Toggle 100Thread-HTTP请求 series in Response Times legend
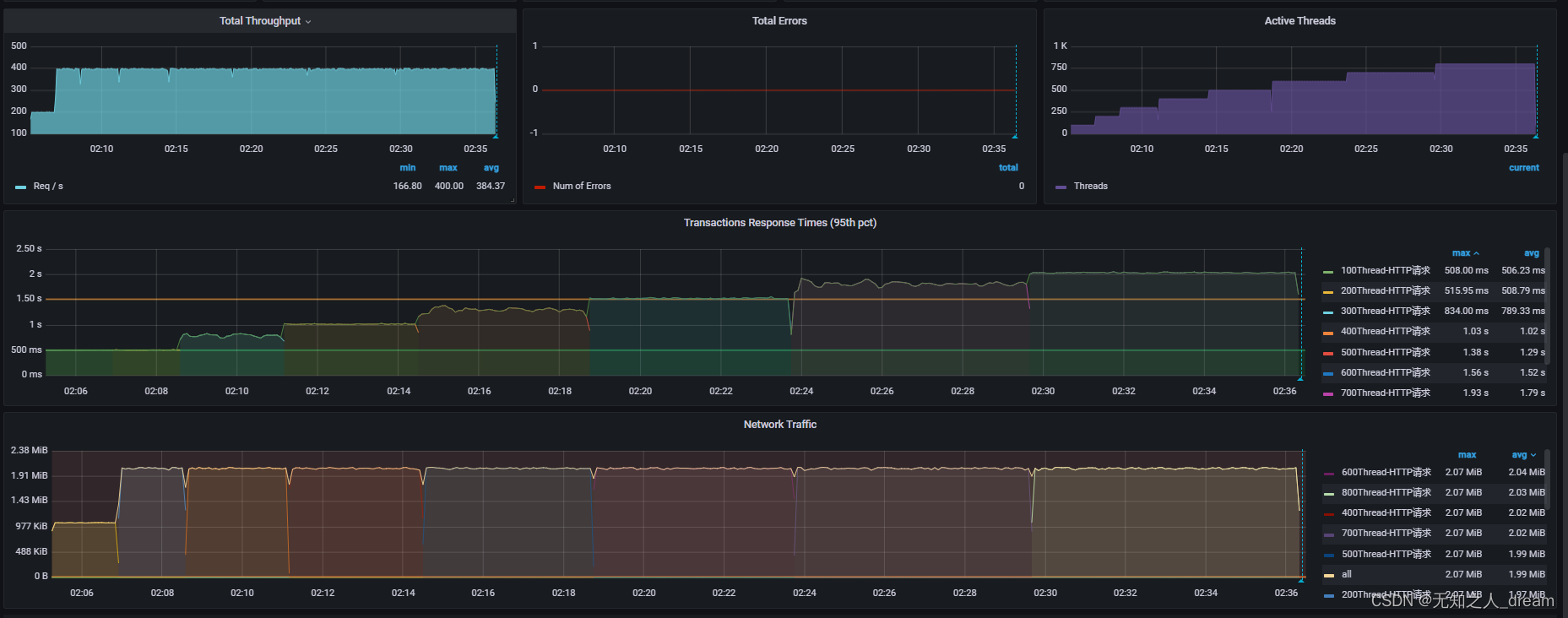Screen dimensions: 1568x618 click(1385, 271)
